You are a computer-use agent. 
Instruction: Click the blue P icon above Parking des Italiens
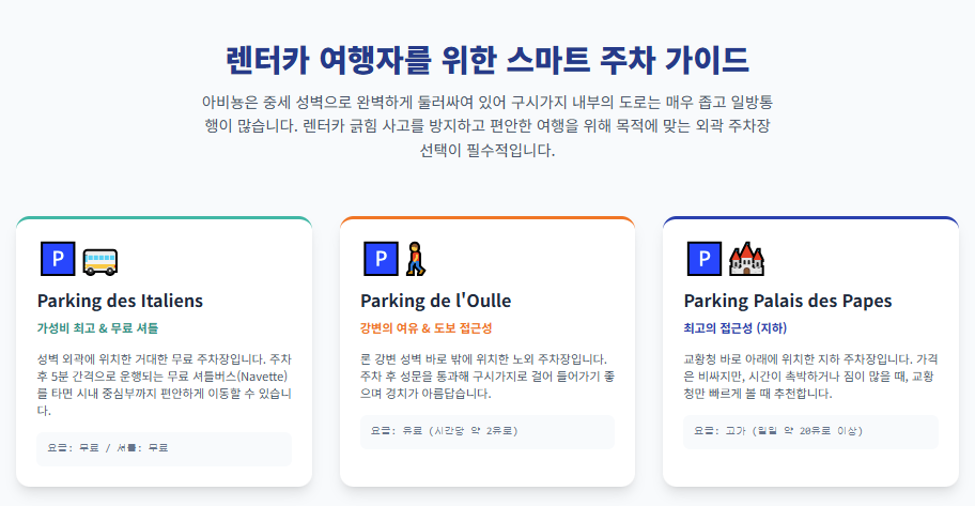(58, 259)
